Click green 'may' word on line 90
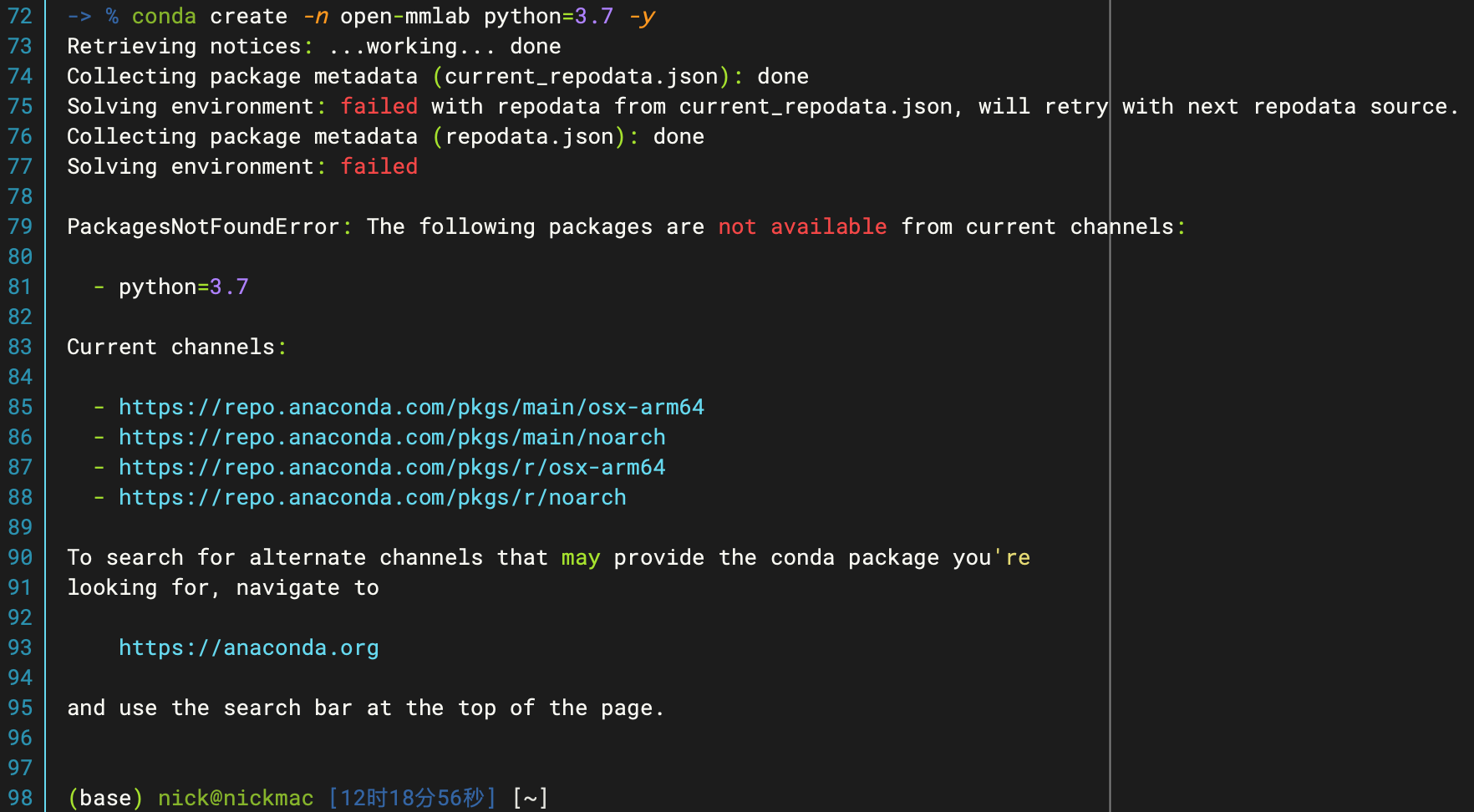 click(581, 557)
